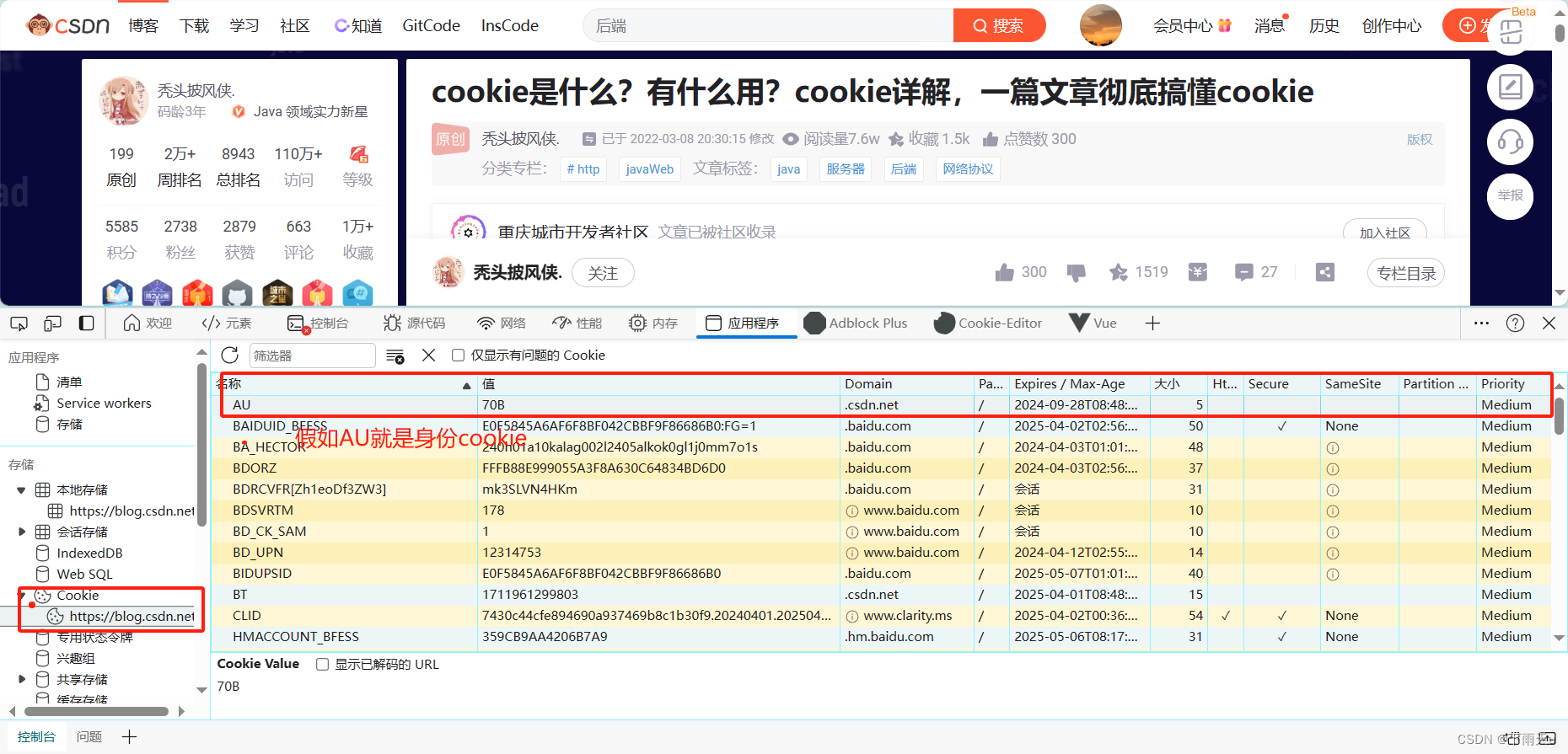
Task: Open the comments icon showing 27
Action: (x=1243, y=272)
